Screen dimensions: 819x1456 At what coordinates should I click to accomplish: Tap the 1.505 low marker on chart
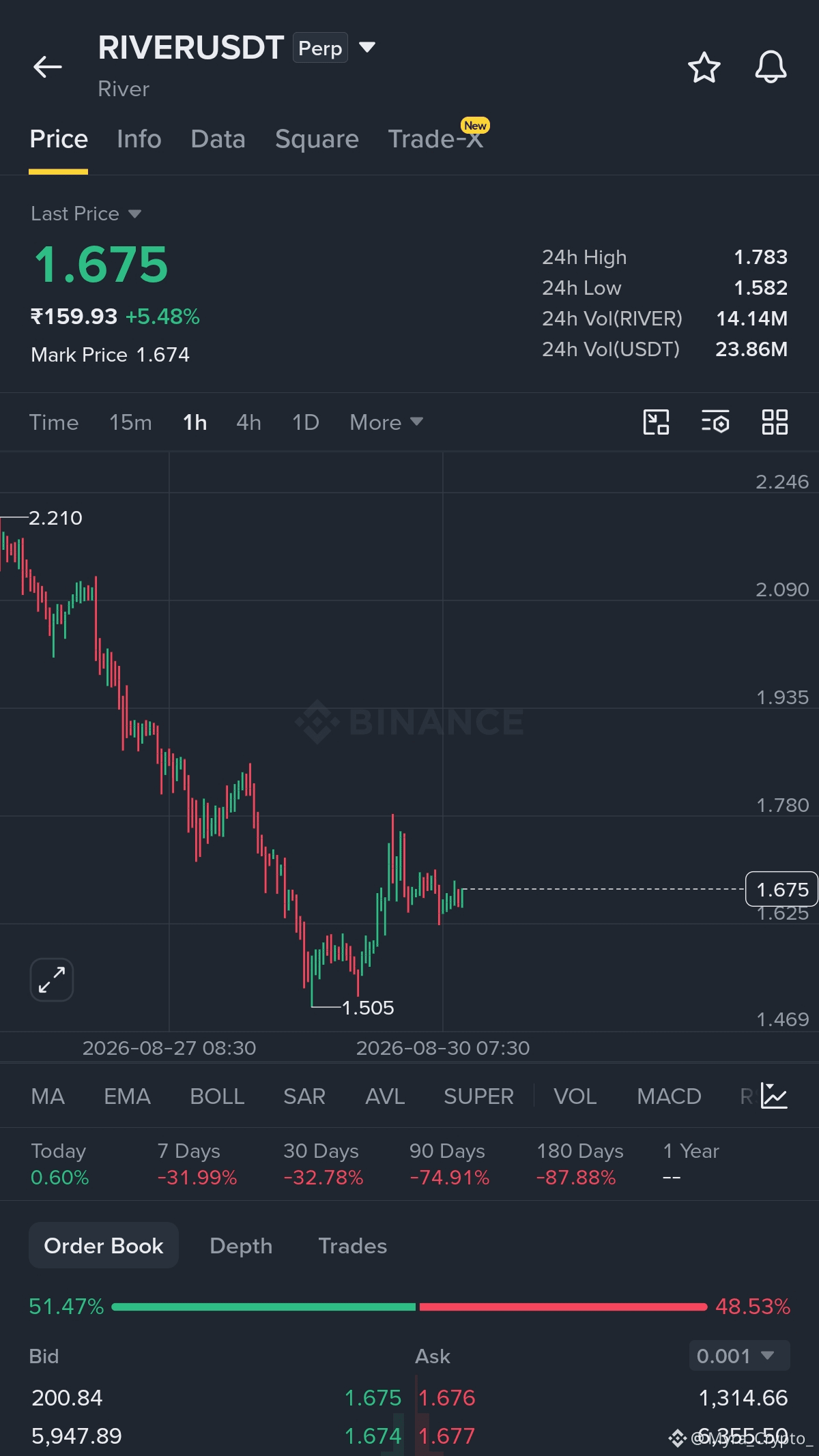coord(368,1008)
